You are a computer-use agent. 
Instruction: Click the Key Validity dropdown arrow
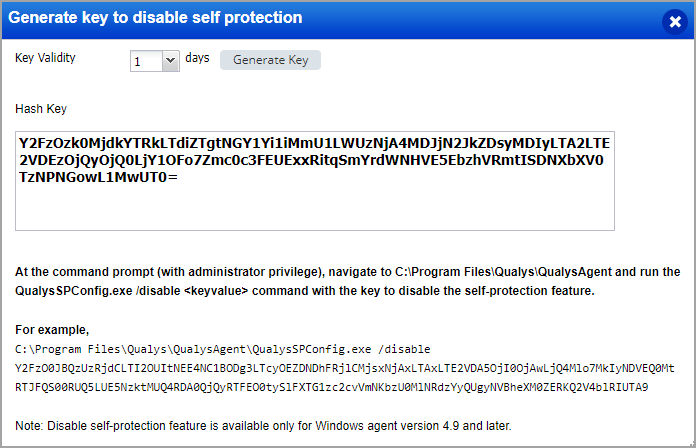tap(169, 61)
